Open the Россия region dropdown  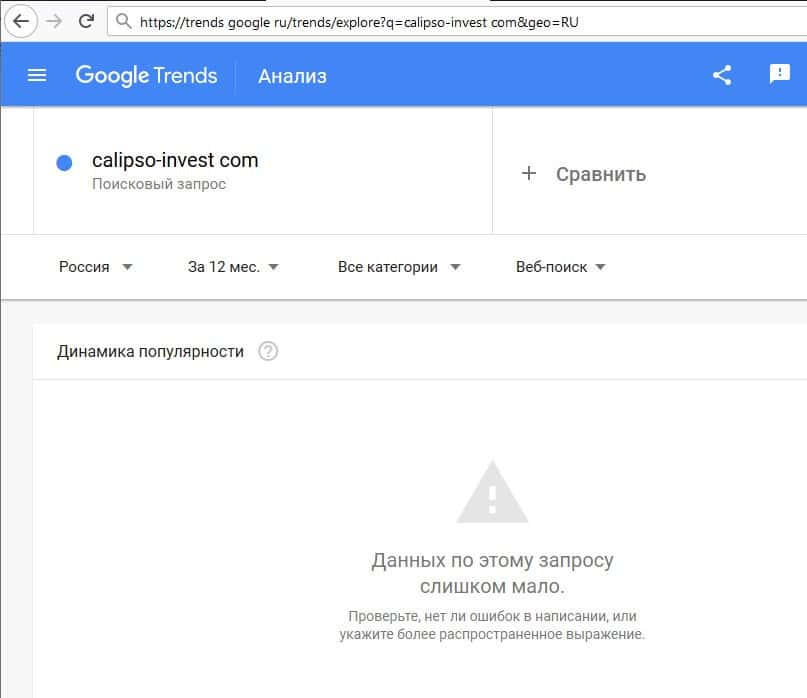coord(96,267)
